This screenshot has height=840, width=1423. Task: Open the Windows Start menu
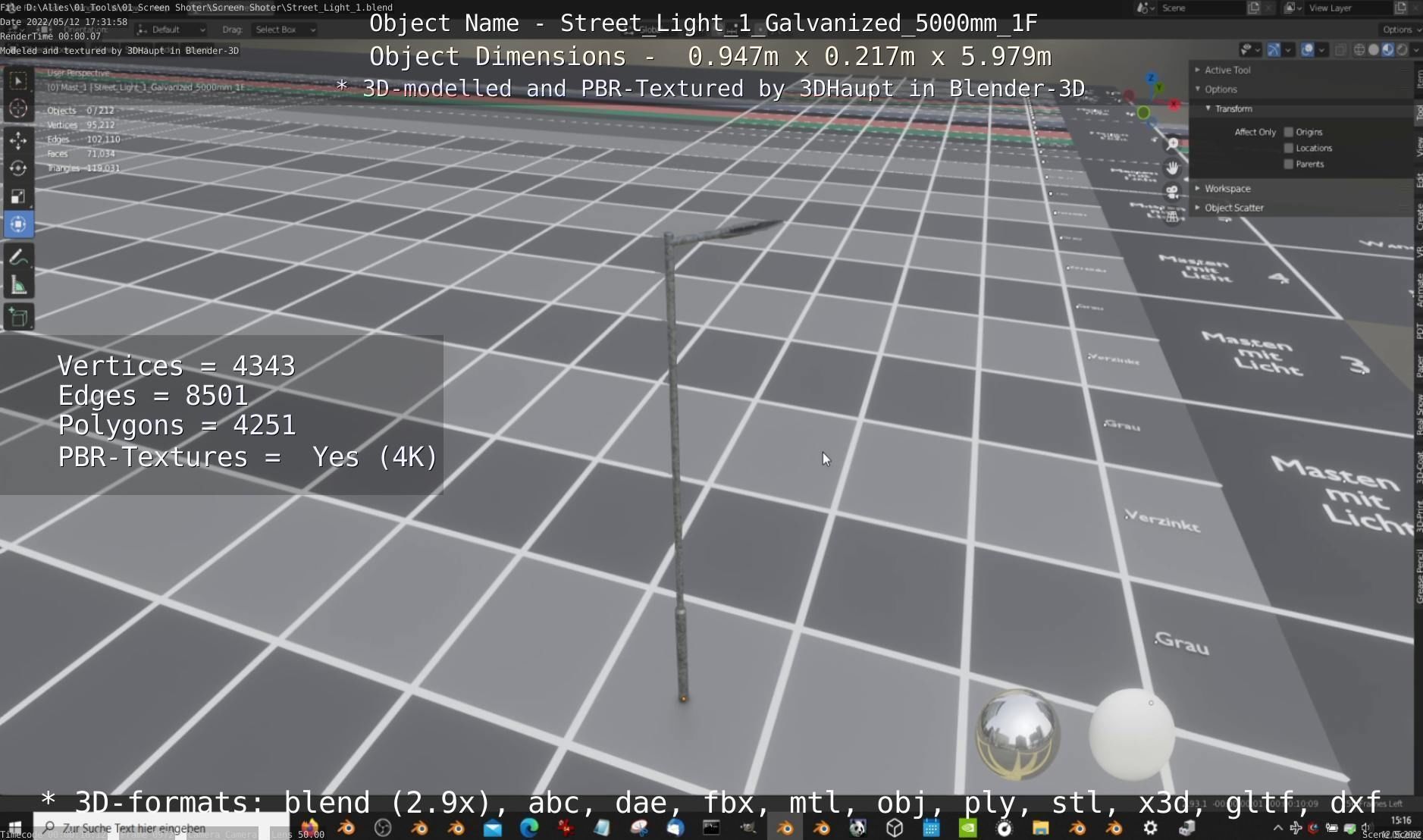(15, 828)
